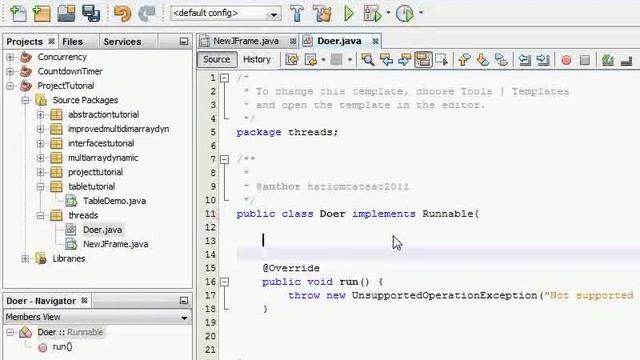Switch editor to History view
The image size is (640, 360).
point(257,60)
